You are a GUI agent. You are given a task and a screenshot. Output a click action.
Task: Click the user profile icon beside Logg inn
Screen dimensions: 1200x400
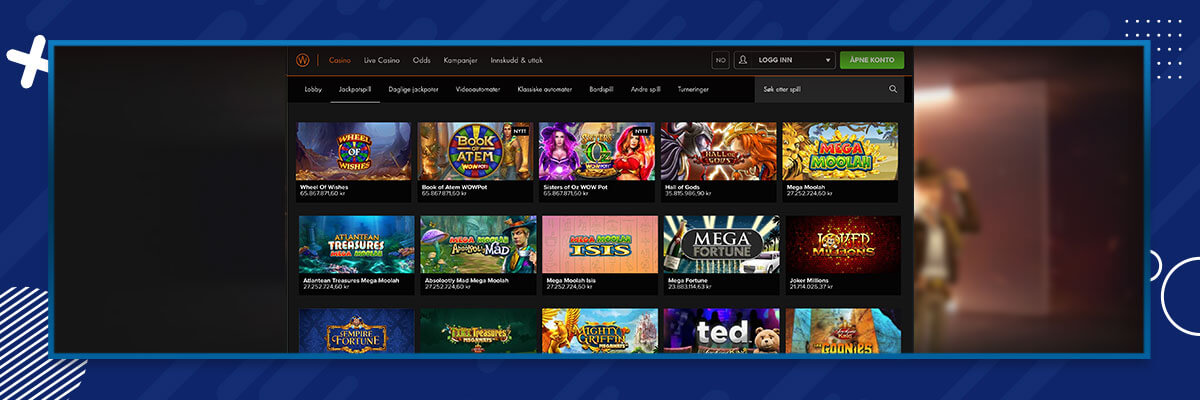tap(745, 60)
